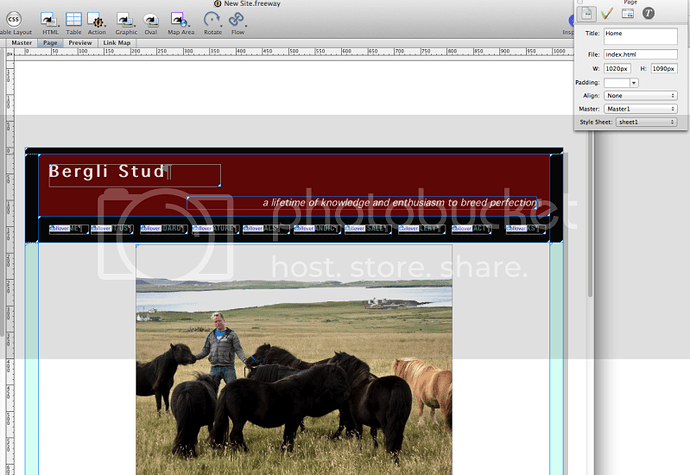Open the Action tool's dropdown arrow
The image size is (690, 475).
click(105, 26)
